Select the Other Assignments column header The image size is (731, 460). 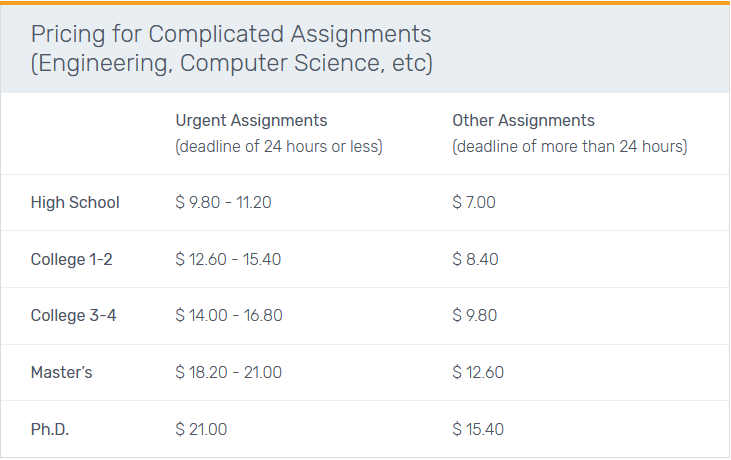click(523, 120)
